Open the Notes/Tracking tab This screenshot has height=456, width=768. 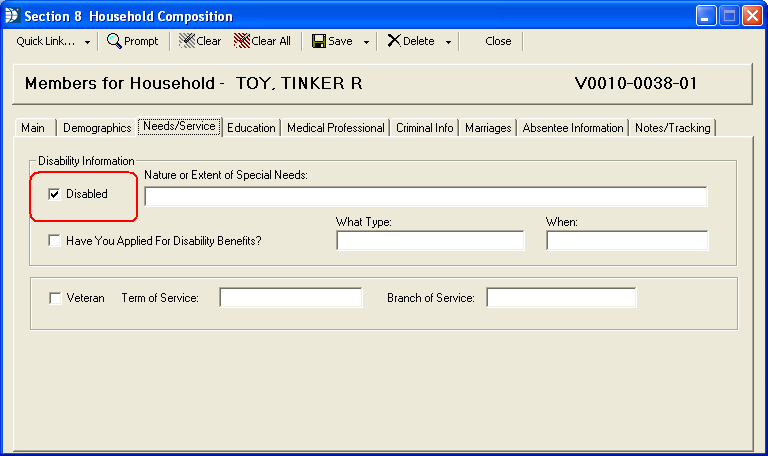pos(672,128)
